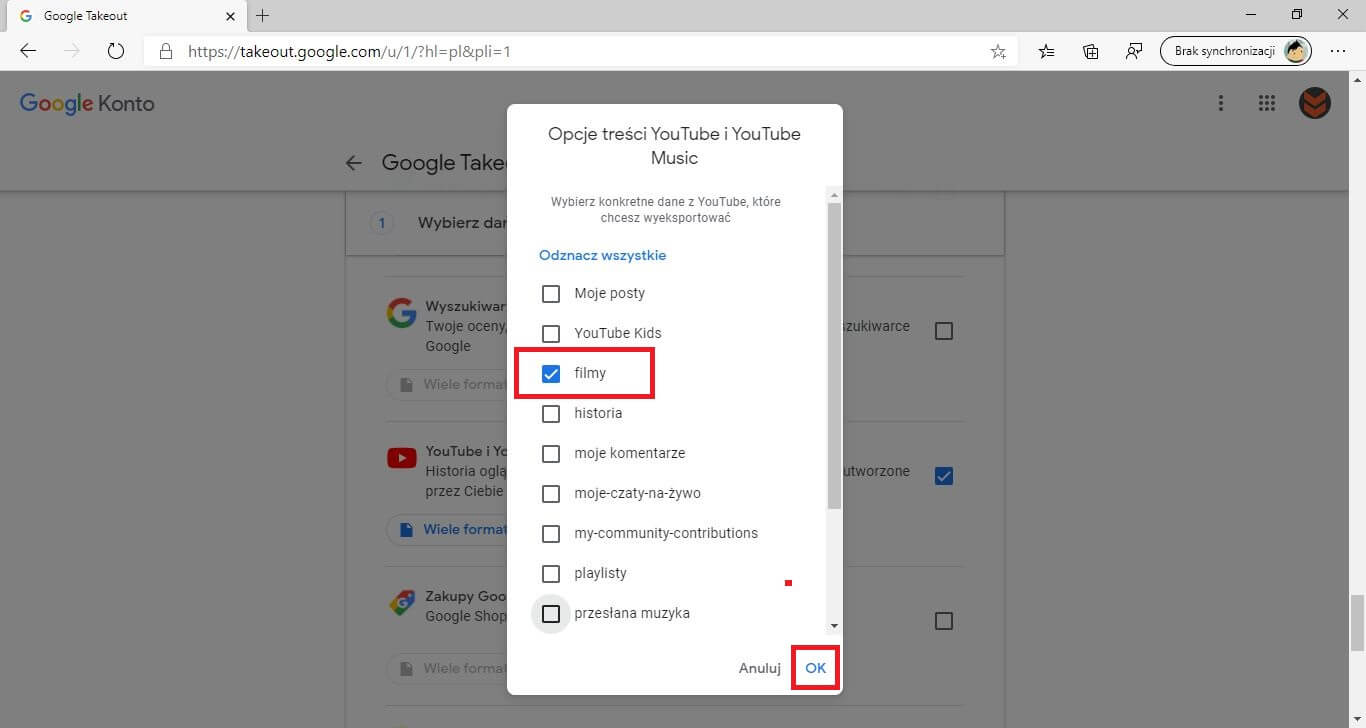This screenshot has height=728, width=1366.
Task: Tick the historia checkbox
Action: (x=551, y=414)
